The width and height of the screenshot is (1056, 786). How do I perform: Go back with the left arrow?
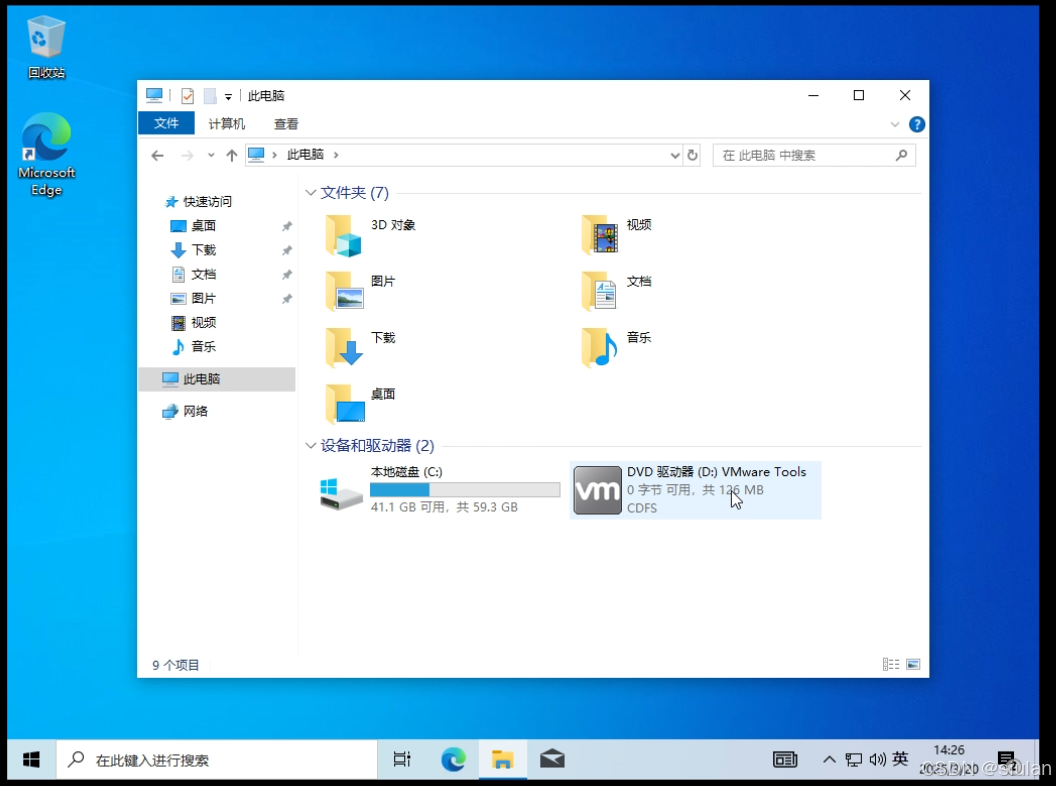pos(158,156)
